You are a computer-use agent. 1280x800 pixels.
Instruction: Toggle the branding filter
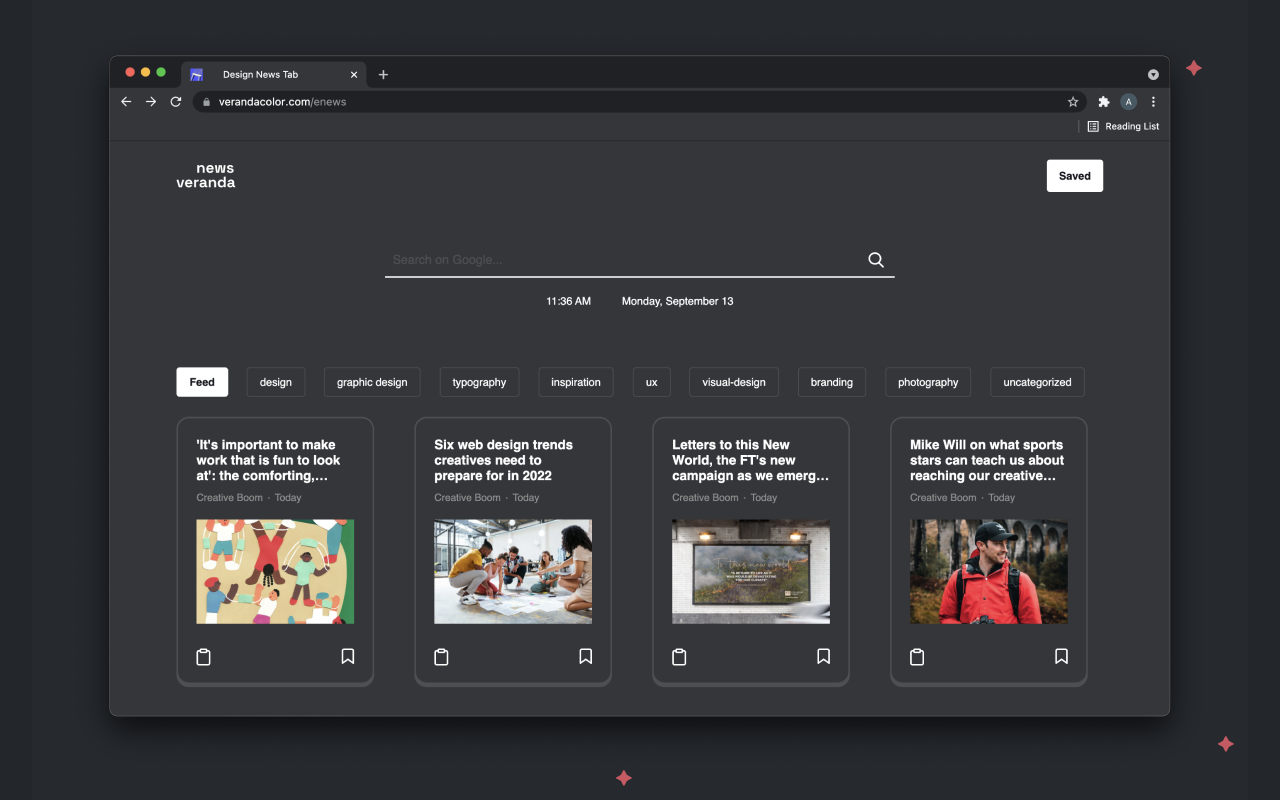pyautogui.click(x=831, y=382)
